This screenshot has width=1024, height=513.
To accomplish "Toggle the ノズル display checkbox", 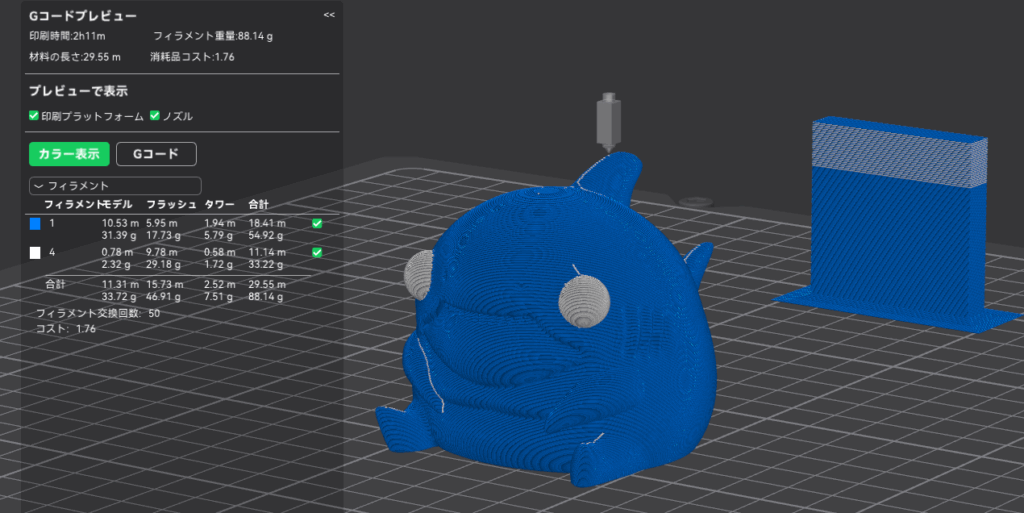I will tap(155, 116).
